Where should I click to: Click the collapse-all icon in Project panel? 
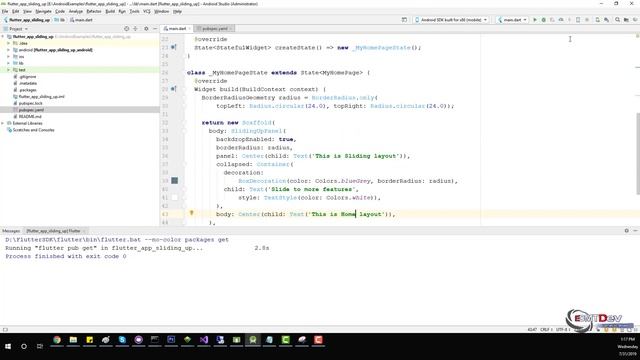point(136,29)
